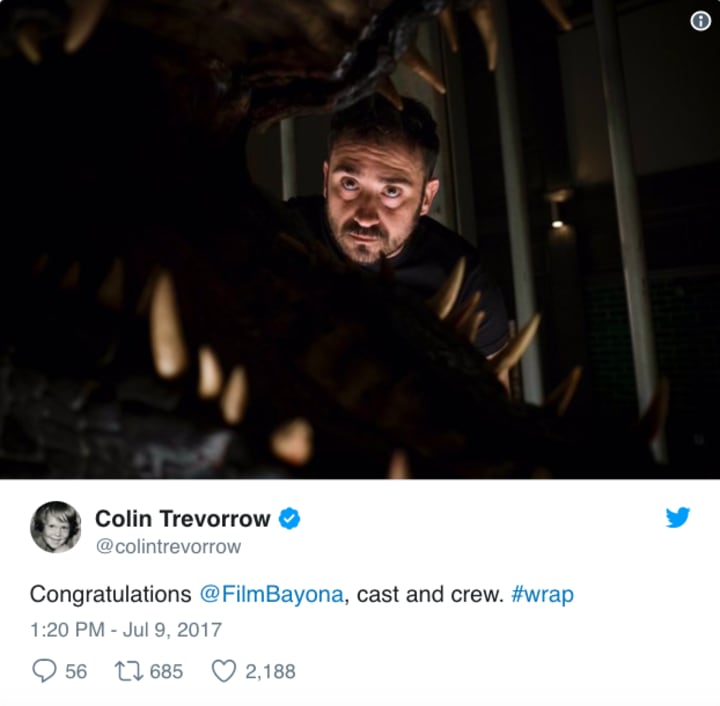The height and width of the screenshot is (706, 720).
Task: Open Colin Trevorrow's profile avatar
Action: 56,527
